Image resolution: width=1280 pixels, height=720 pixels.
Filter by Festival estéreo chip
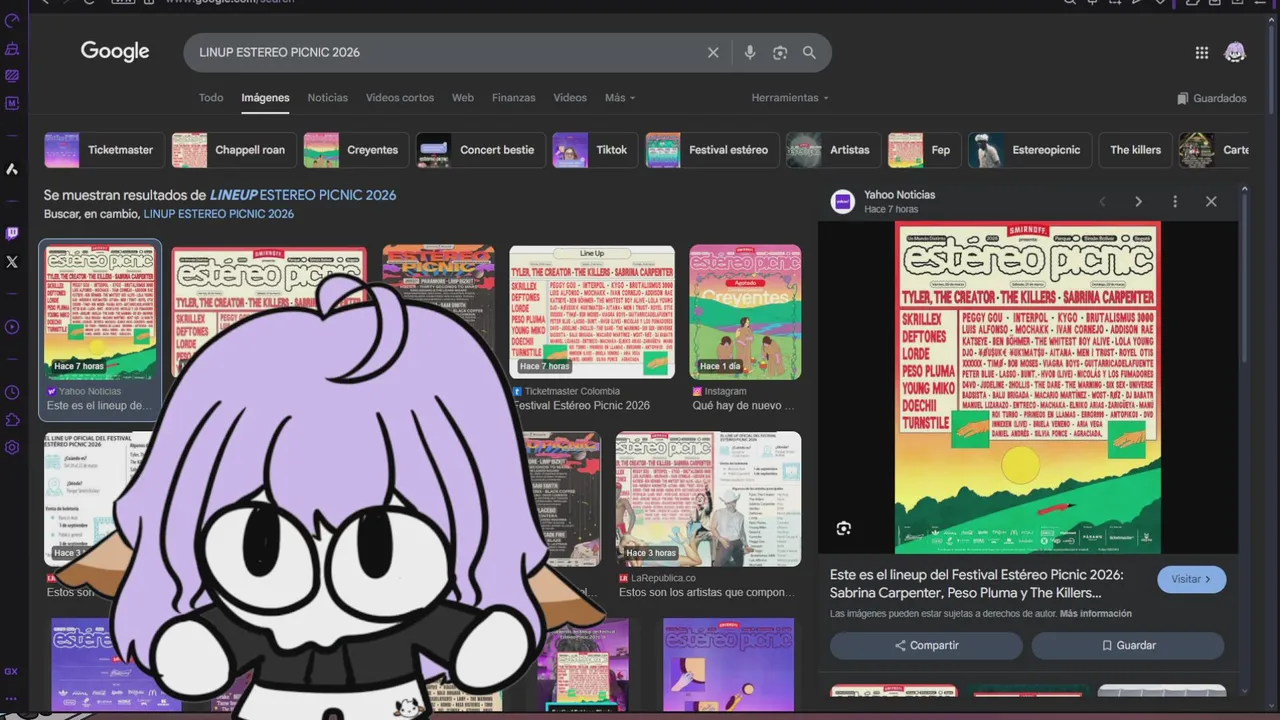(x=712, y=150)
